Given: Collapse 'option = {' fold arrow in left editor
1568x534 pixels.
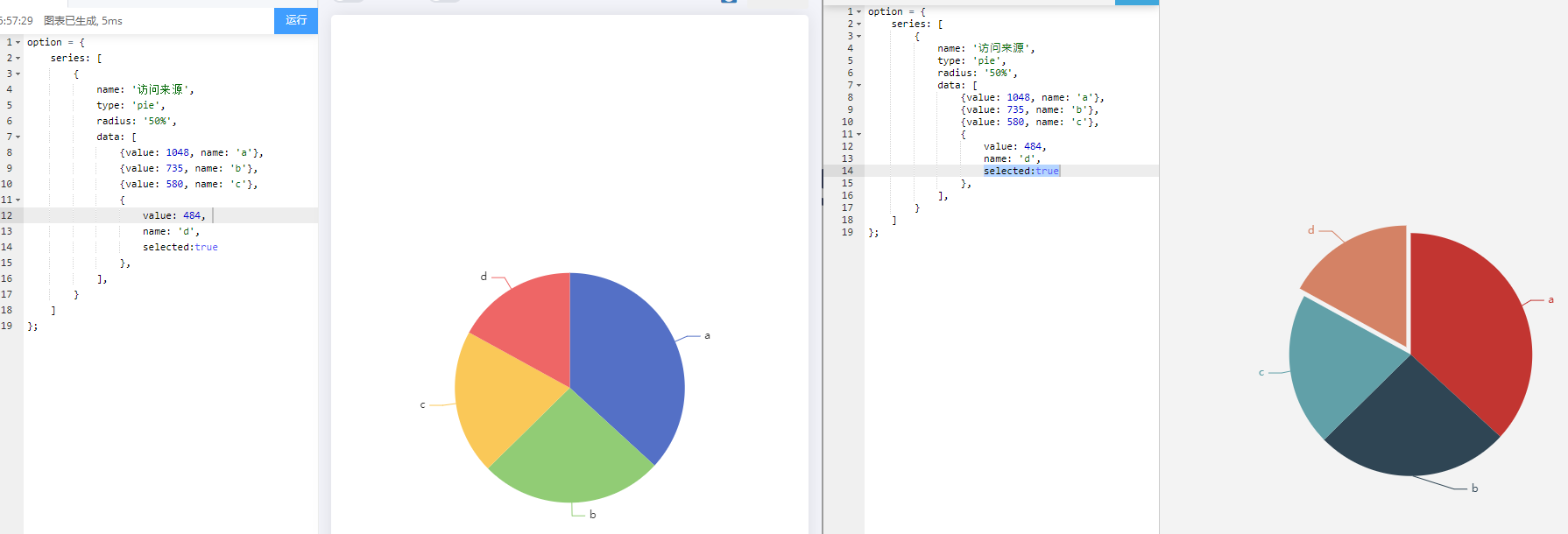Looking at the screenshot, I should point(18,42).
